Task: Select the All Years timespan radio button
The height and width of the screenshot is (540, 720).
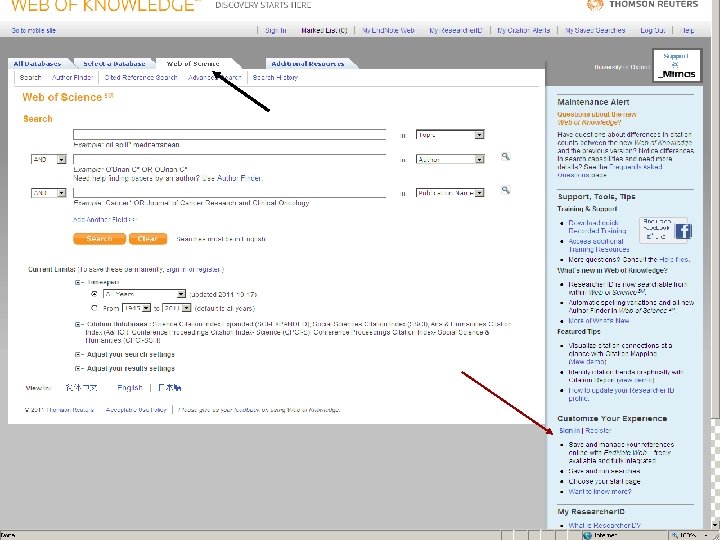Action: [94, 294]
